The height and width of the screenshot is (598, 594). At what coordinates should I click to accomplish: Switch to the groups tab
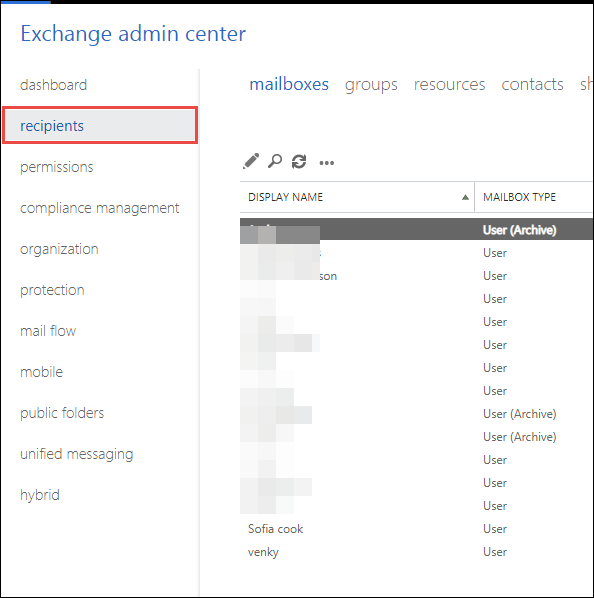371,85
